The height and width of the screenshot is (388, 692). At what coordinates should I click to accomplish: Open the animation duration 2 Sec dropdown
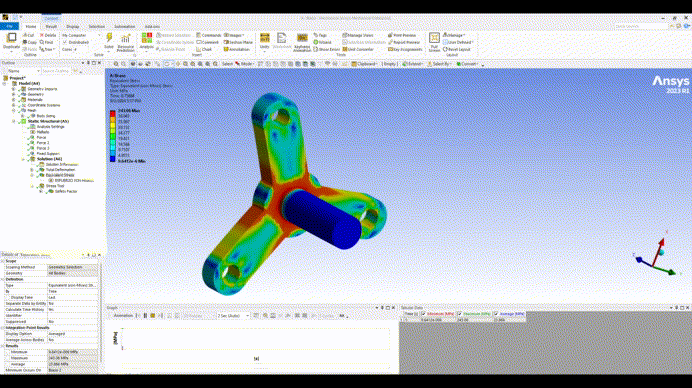pos(233,316)
